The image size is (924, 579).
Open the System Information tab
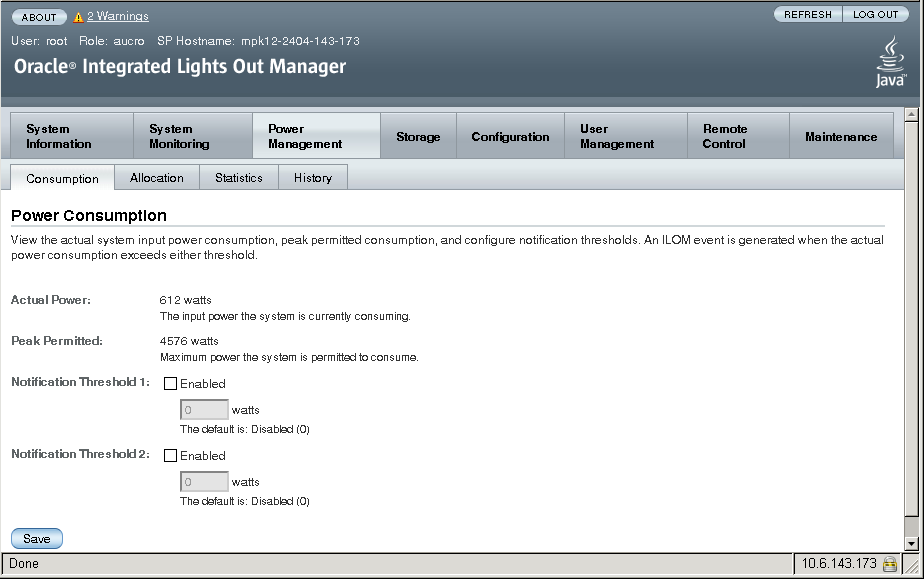72,136
